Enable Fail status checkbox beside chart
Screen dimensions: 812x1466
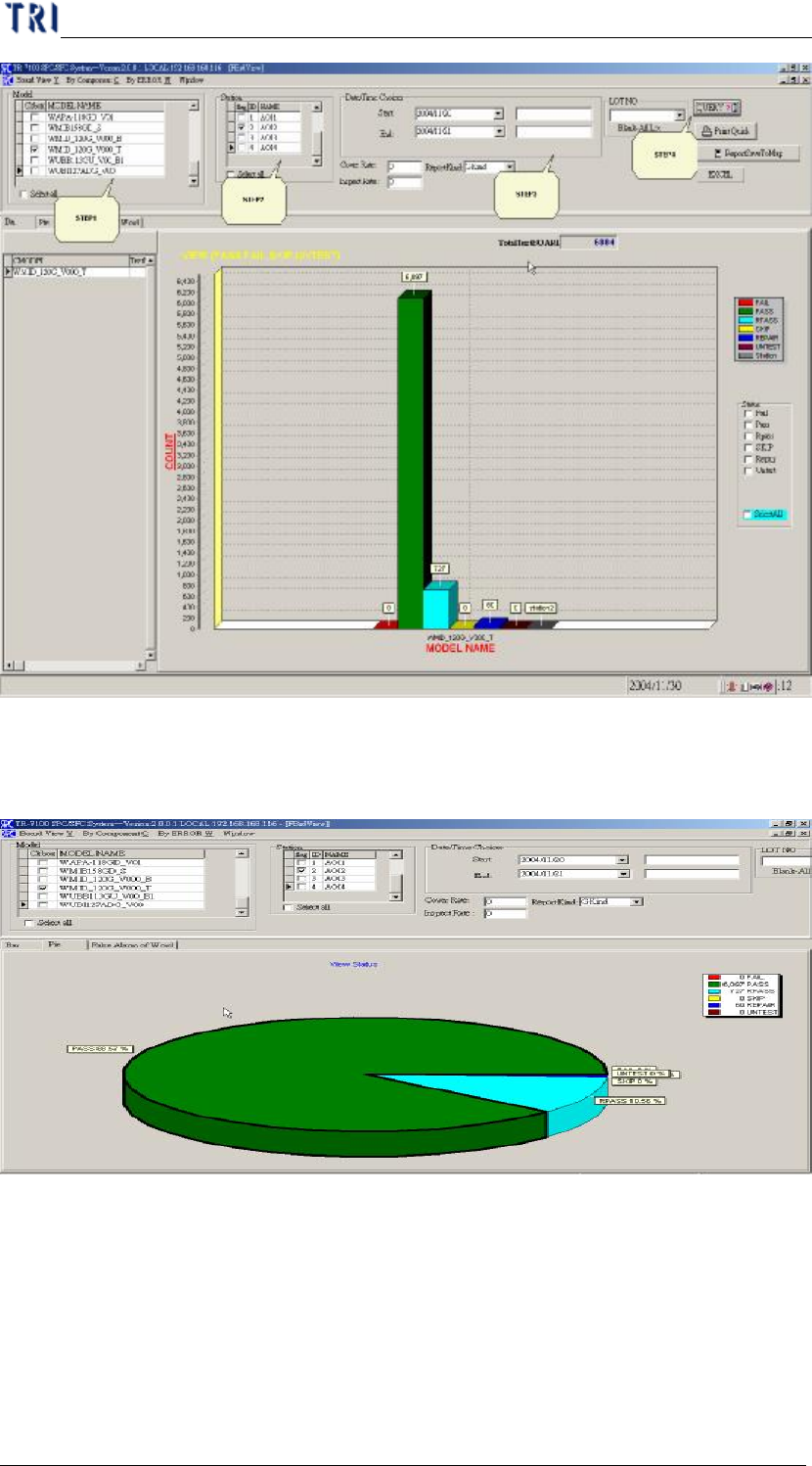point(750,414)
